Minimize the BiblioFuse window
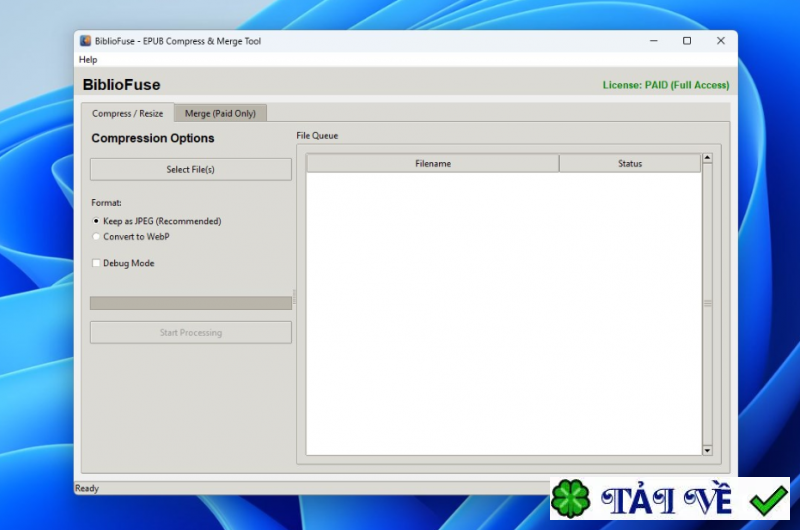This screenshot has width=800, height=530. 654,41
